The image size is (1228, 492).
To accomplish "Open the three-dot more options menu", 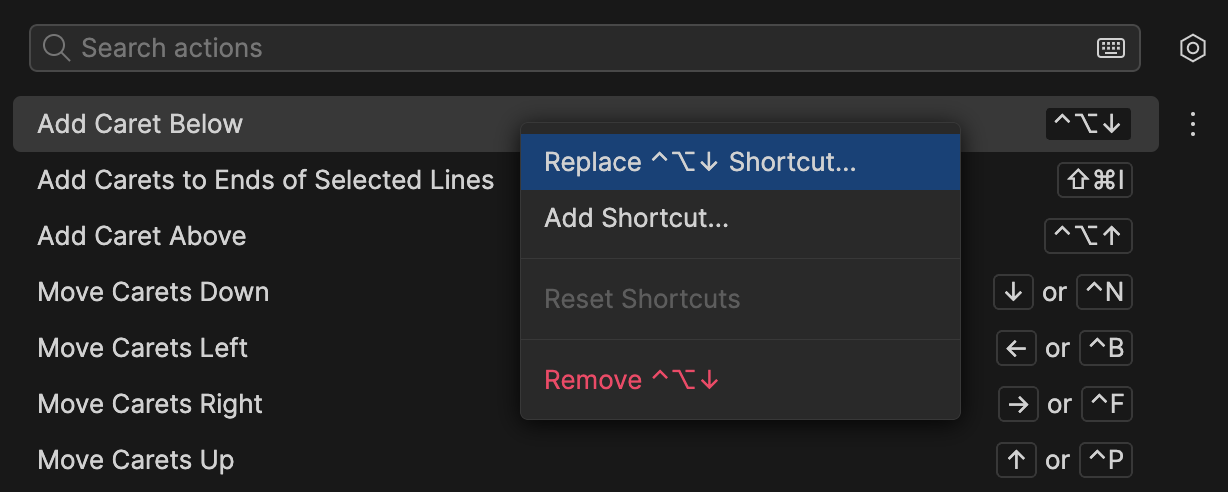I will point(1192,124).
